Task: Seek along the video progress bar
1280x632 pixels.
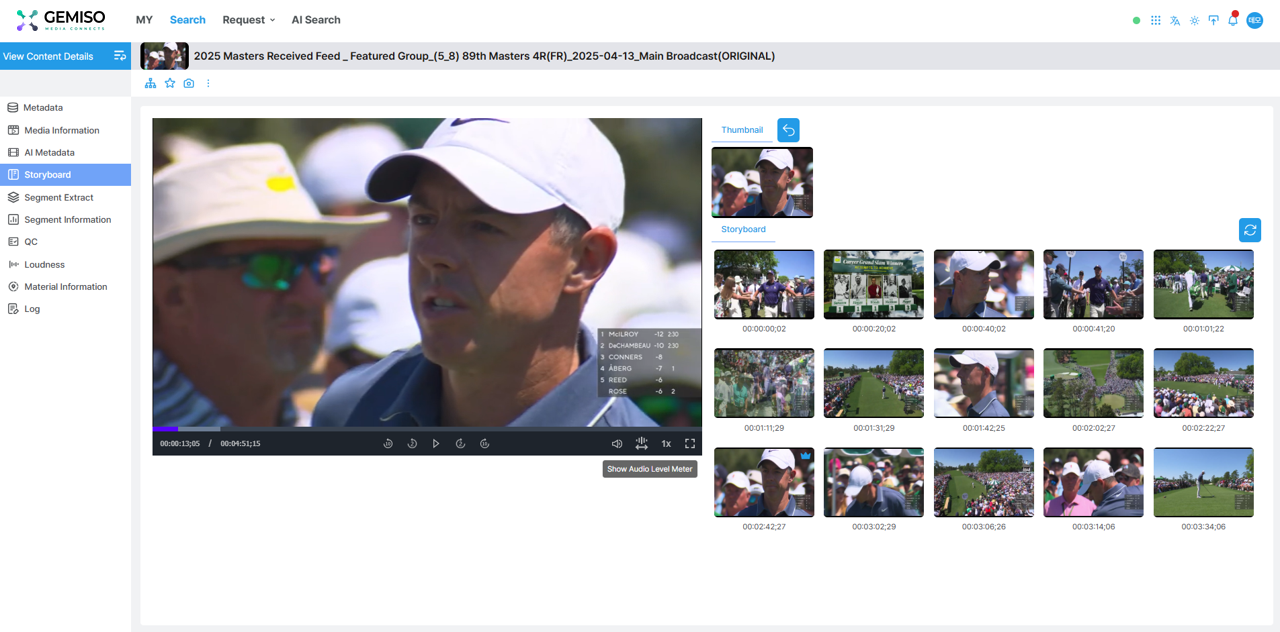Action: pos(427,429)
